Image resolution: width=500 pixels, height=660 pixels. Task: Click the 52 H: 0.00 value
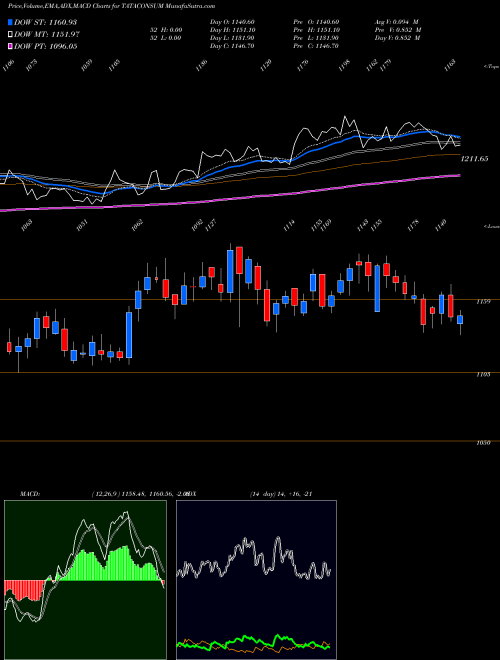(x=165, y=30)
